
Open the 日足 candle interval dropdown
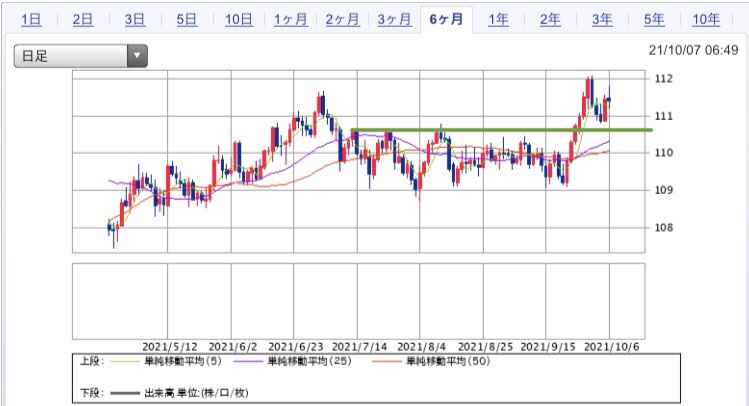(80, 56)
